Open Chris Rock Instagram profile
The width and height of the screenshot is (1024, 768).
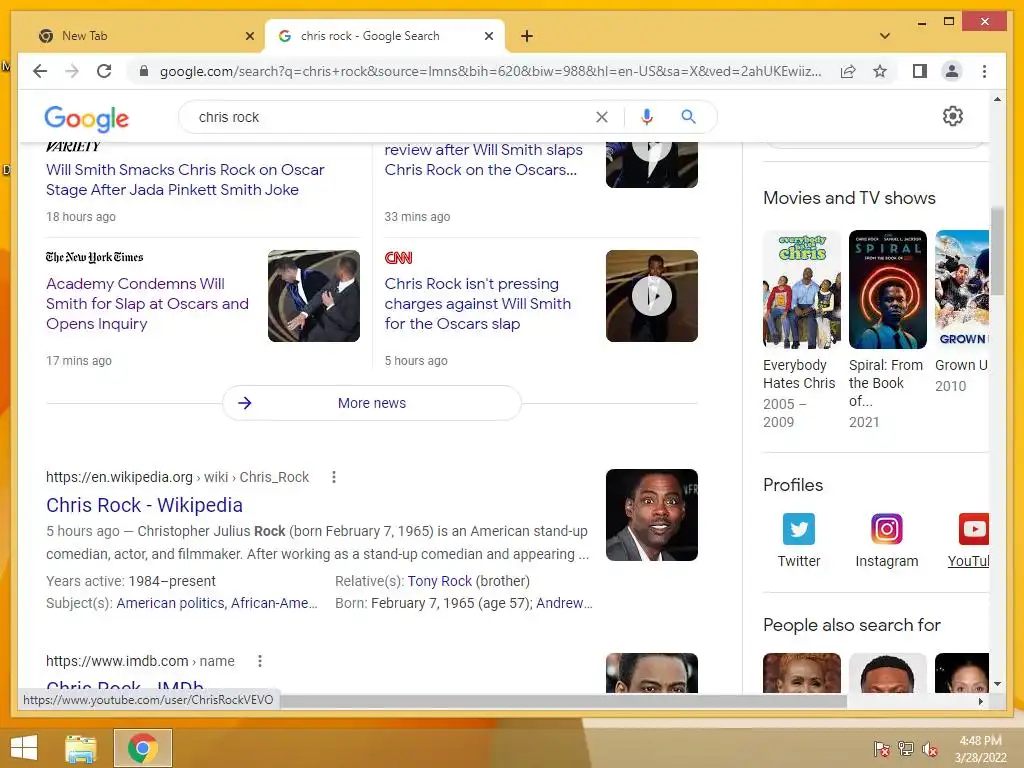pos(886,540)
